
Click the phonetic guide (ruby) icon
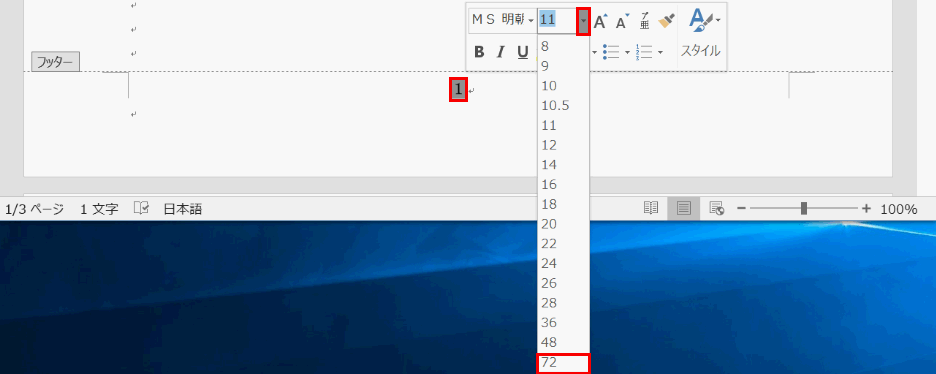[x=645, y=21]
